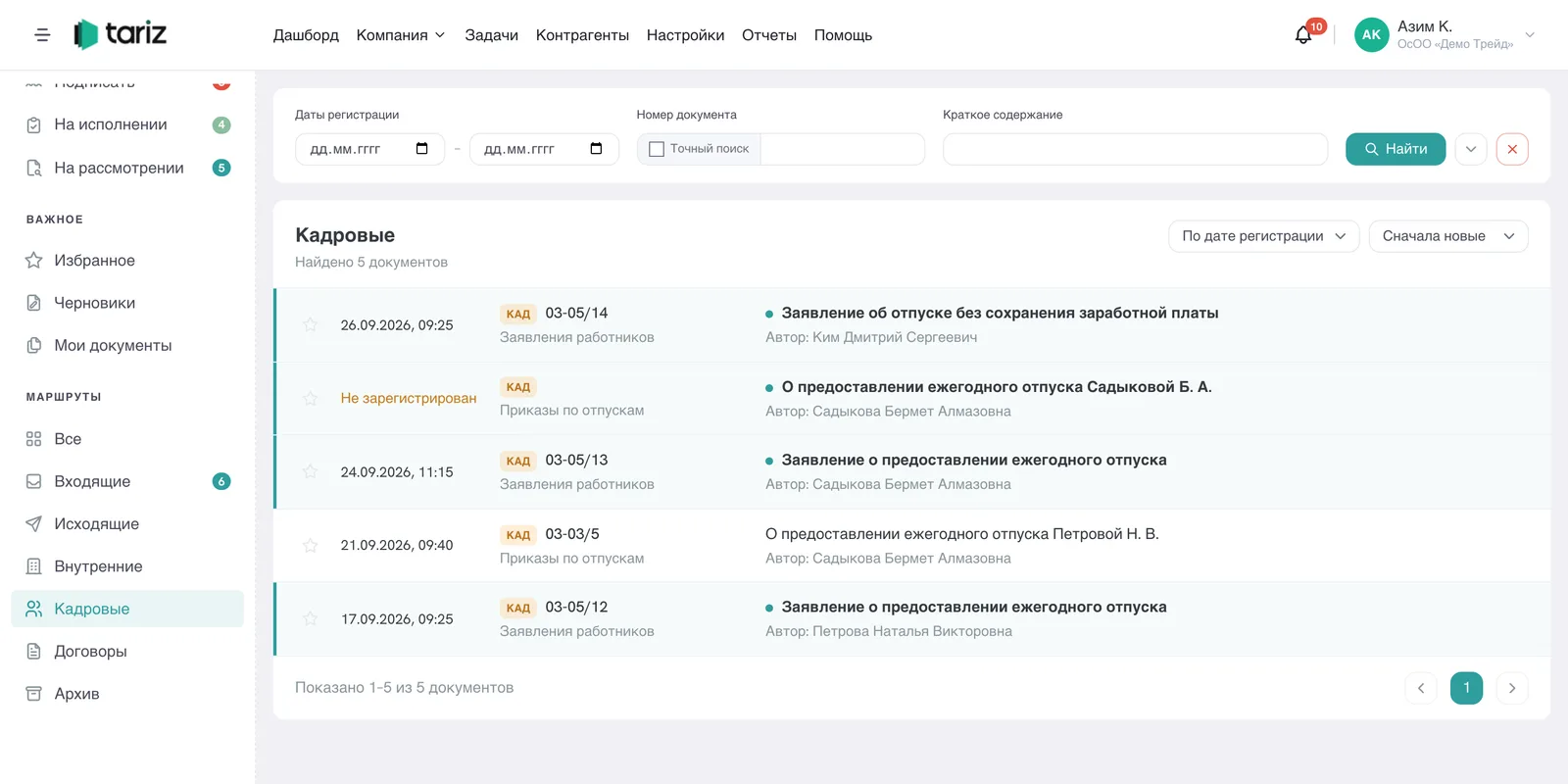This screenshot has height=784, width=1568.
Task: Select page 1 in pagination
Action: (1466, 688)
